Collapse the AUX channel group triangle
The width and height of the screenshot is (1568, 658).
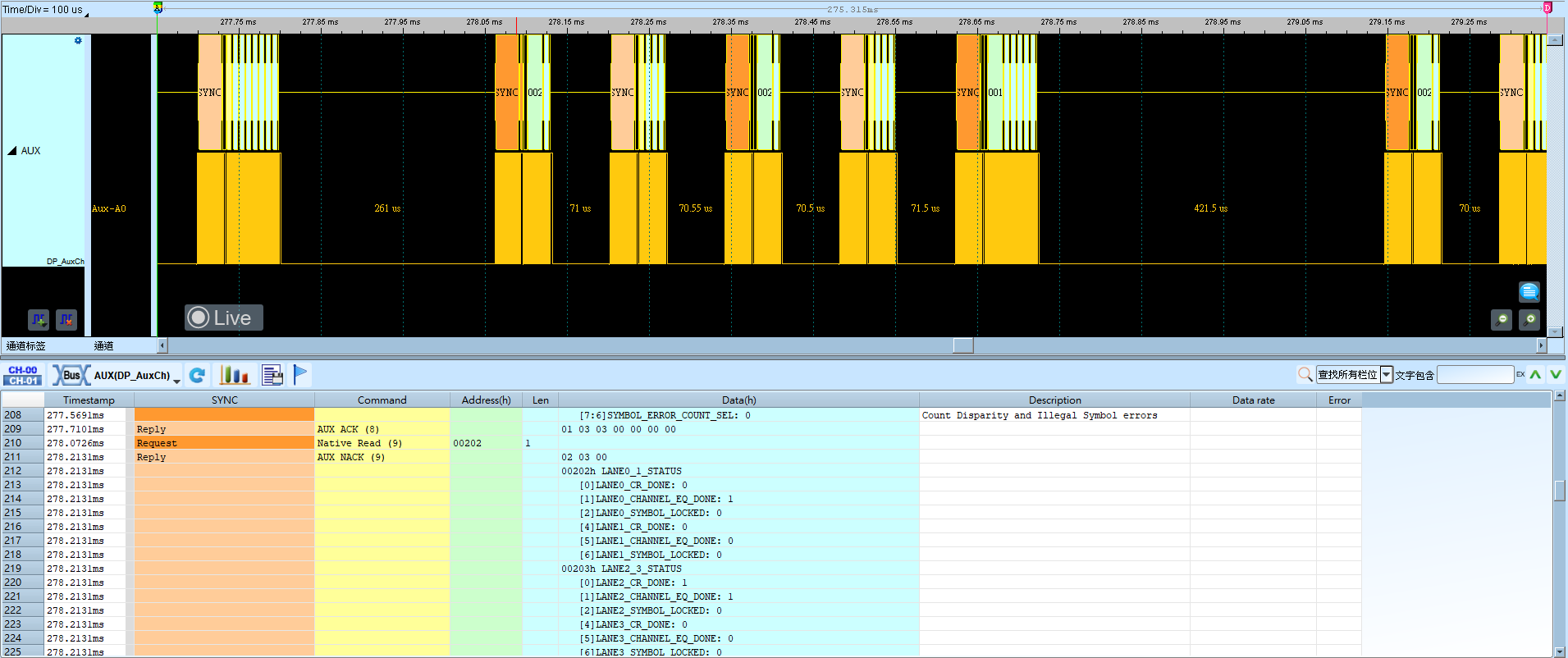pyautogui.click(x=12, y=151)
